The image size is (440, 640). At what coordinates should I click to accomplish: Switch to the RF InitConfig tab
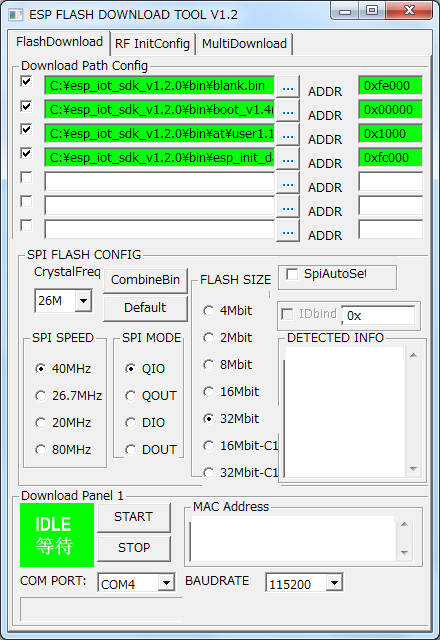coord(152,44)
